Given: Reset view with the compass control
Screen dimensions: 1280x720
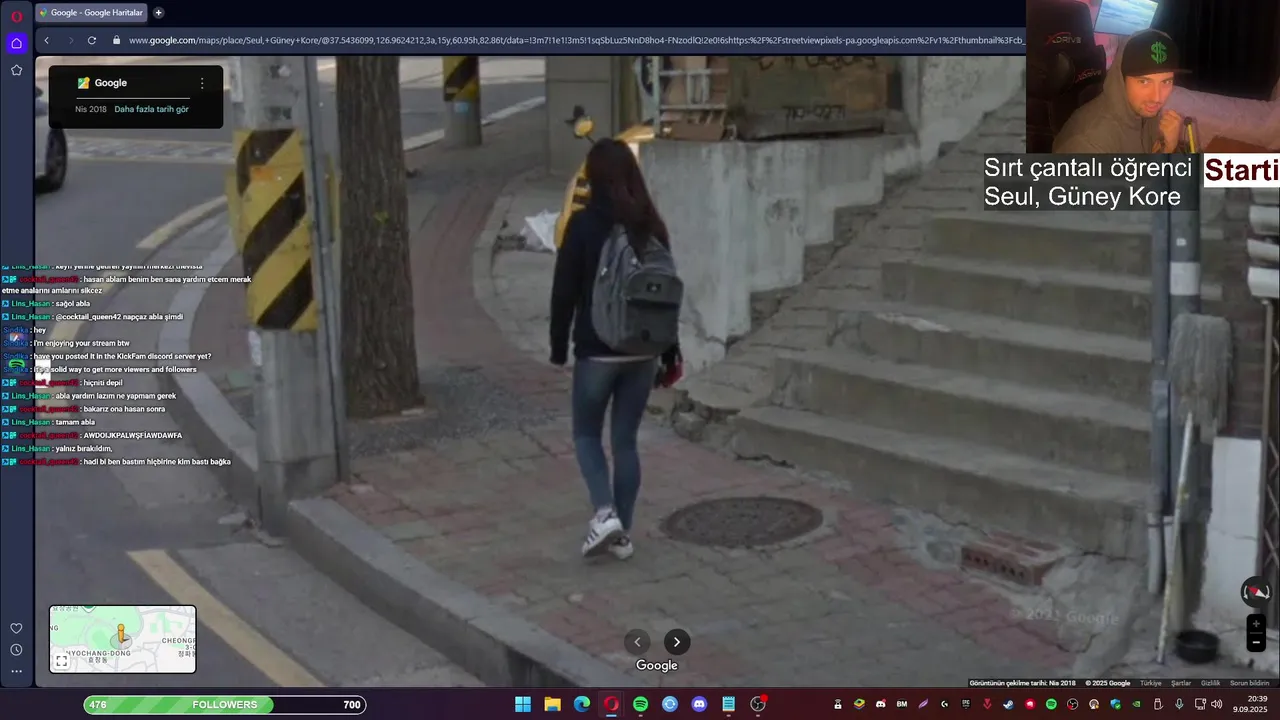Looking at the screenshot, I should 1256,592.
